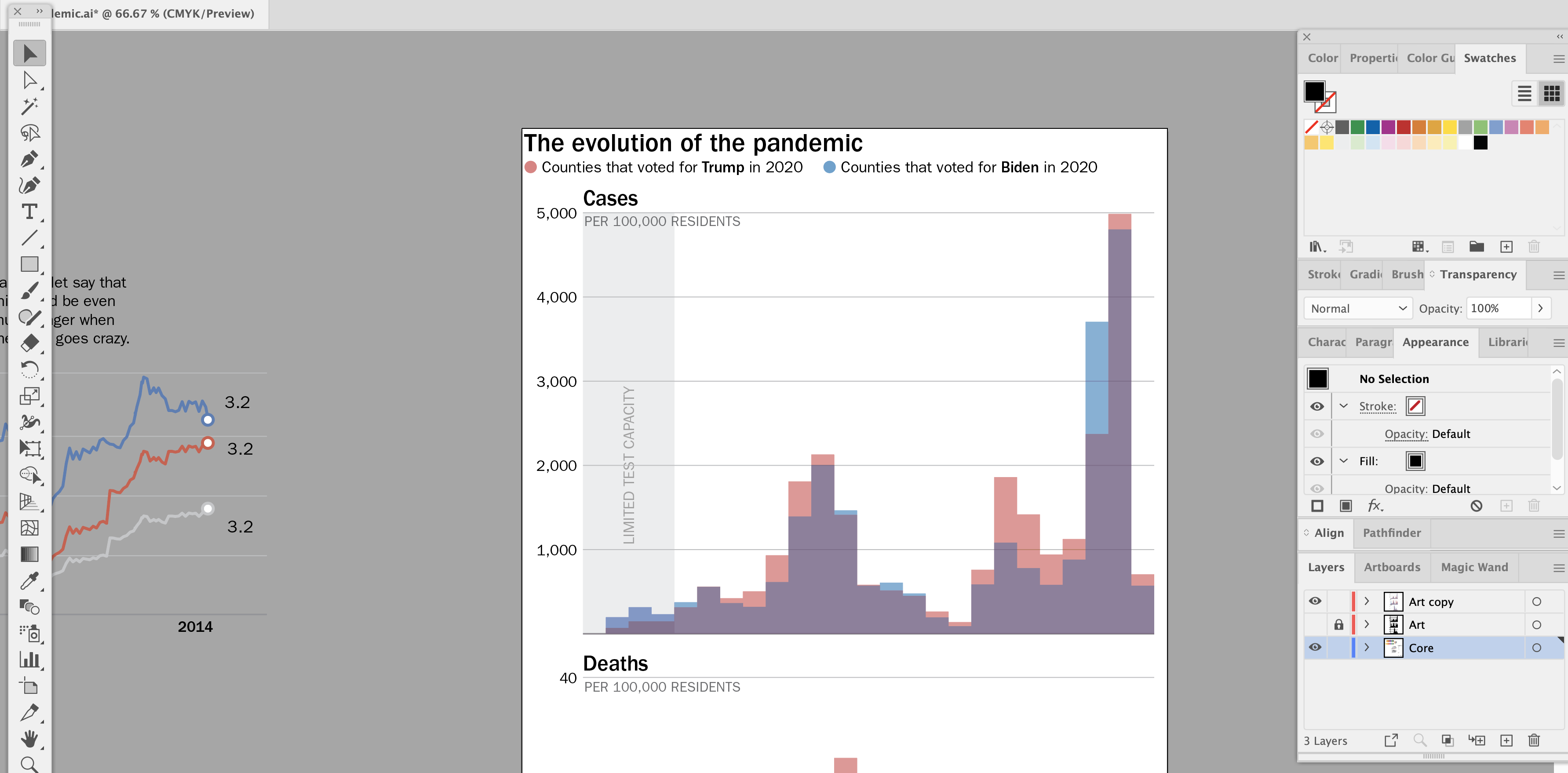This screenshot has height=773, width=1568.
Task: Open the Normal blending mode dropdown
Action: pos(1358,309)
